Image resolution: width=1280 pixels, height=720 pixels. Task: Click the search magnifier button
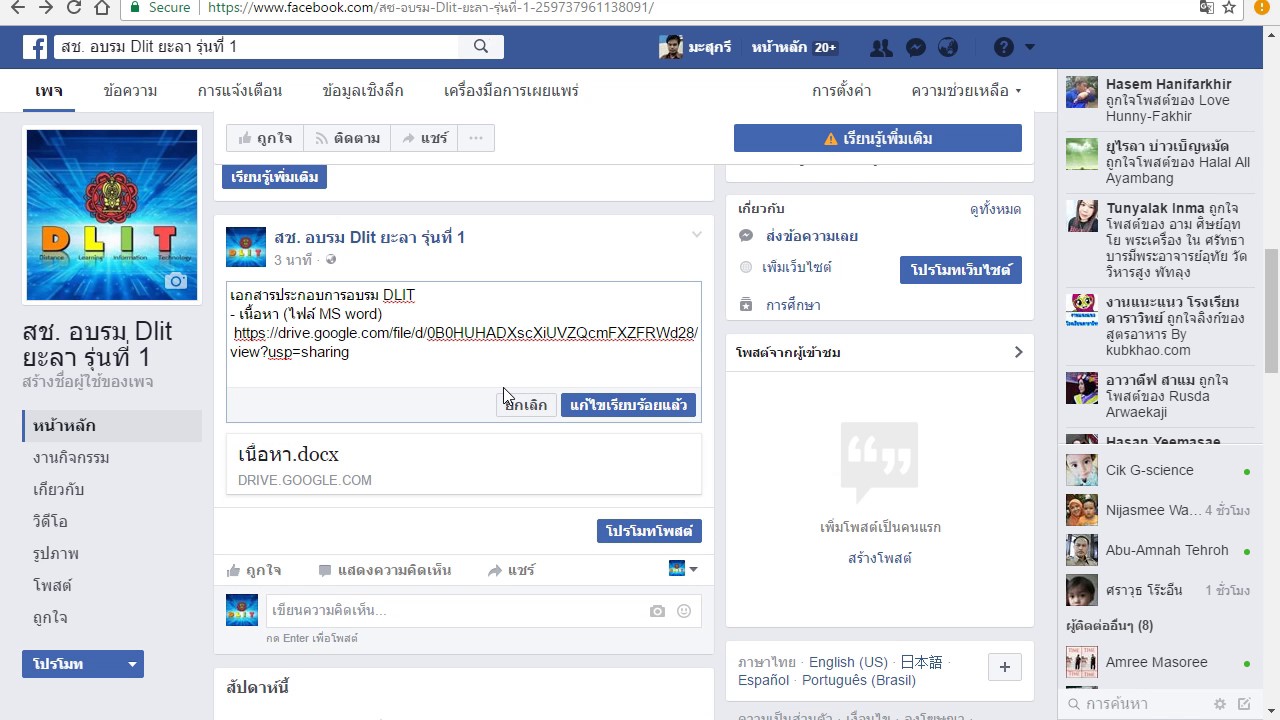click(x=481, y=47)
